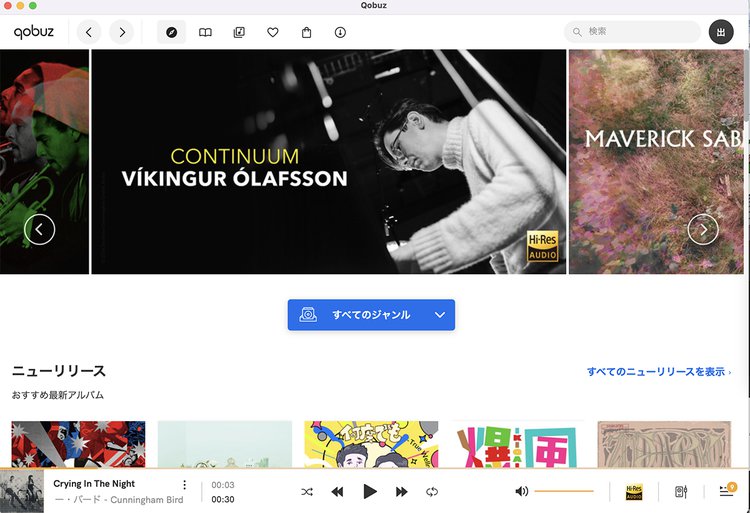This screenshot has width=750, height=513.
Task: Open the Discover compass tab
Action: click(x=171, y=32)
